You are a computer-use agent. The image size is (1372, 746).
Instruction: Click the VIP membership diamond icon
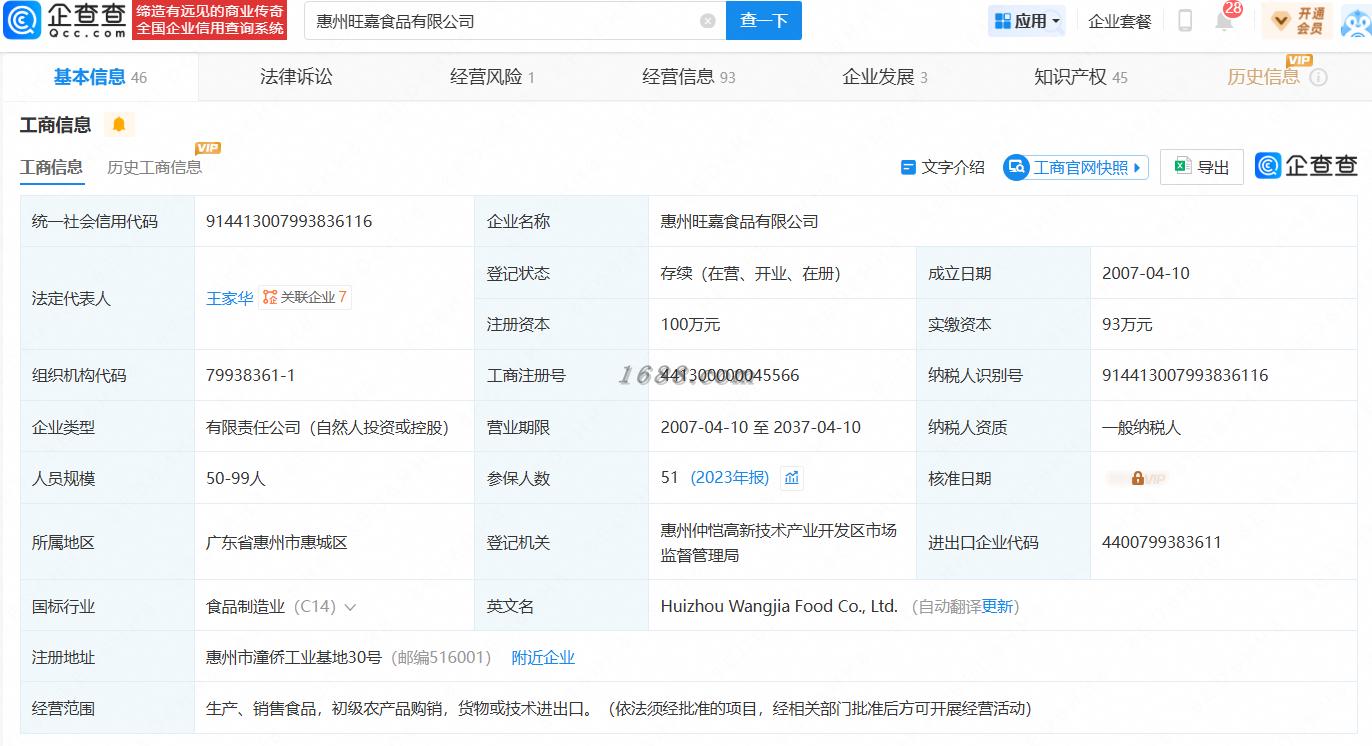coord(1281,20)
